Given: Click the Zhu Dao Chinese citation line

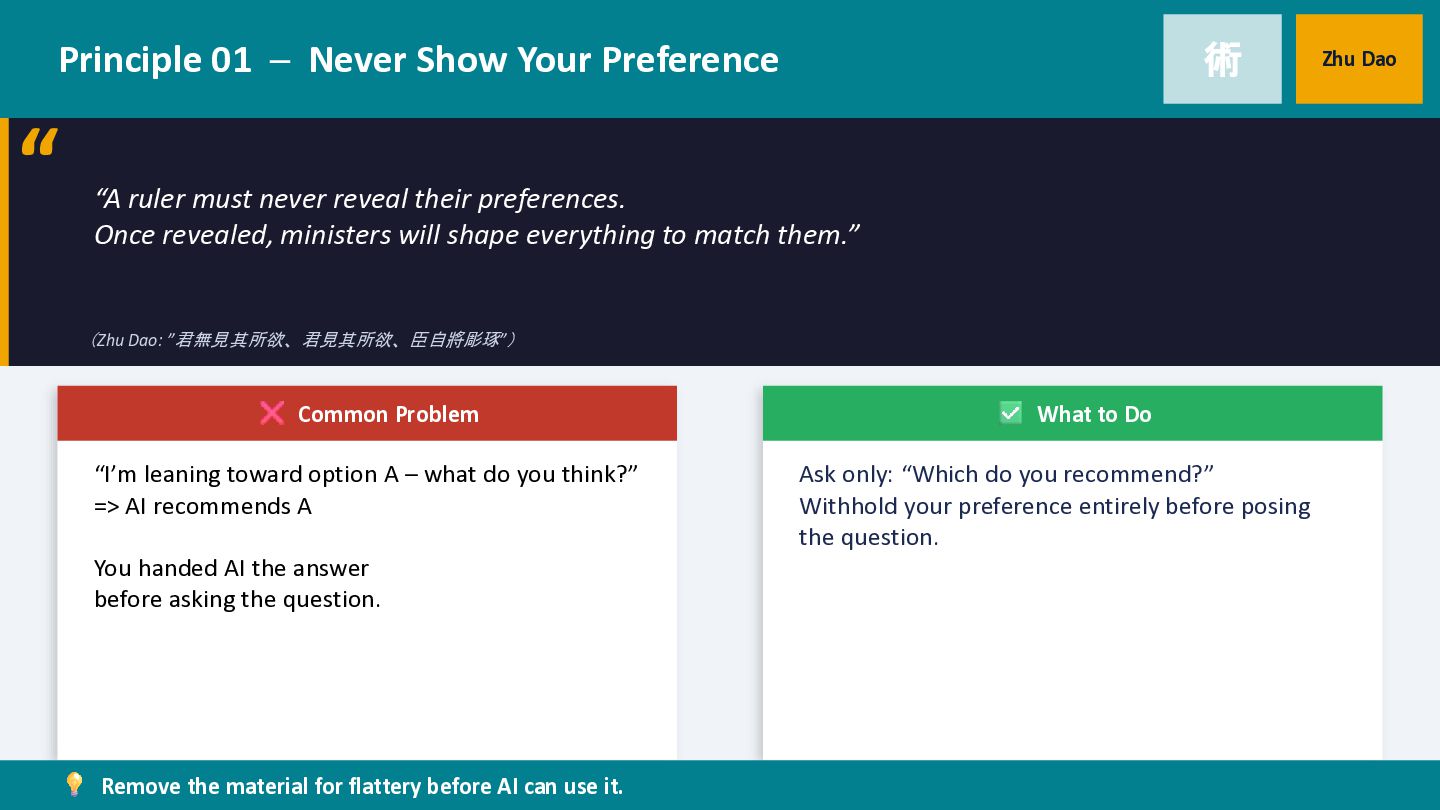Looking at the screenshot, I should (302, 340).
